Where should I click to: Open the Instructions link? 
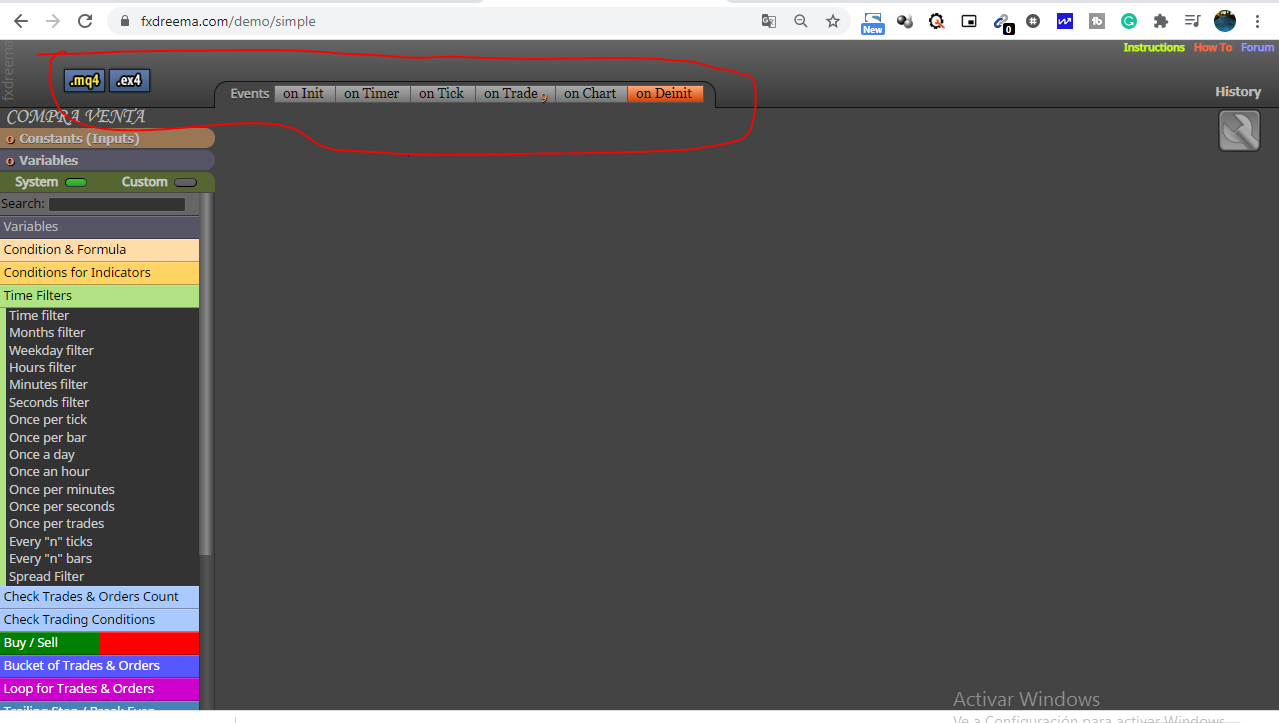[1153, 47]
